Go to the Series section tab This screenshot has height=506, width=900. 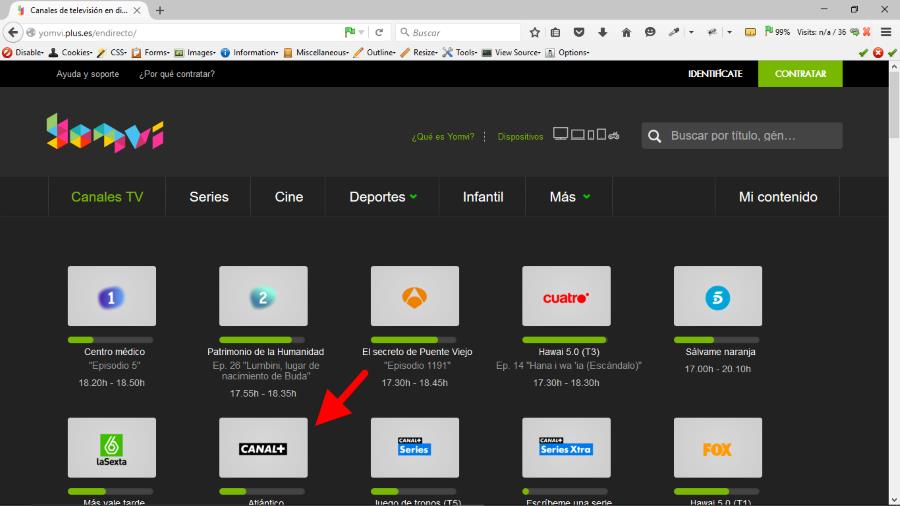point(209,197)
